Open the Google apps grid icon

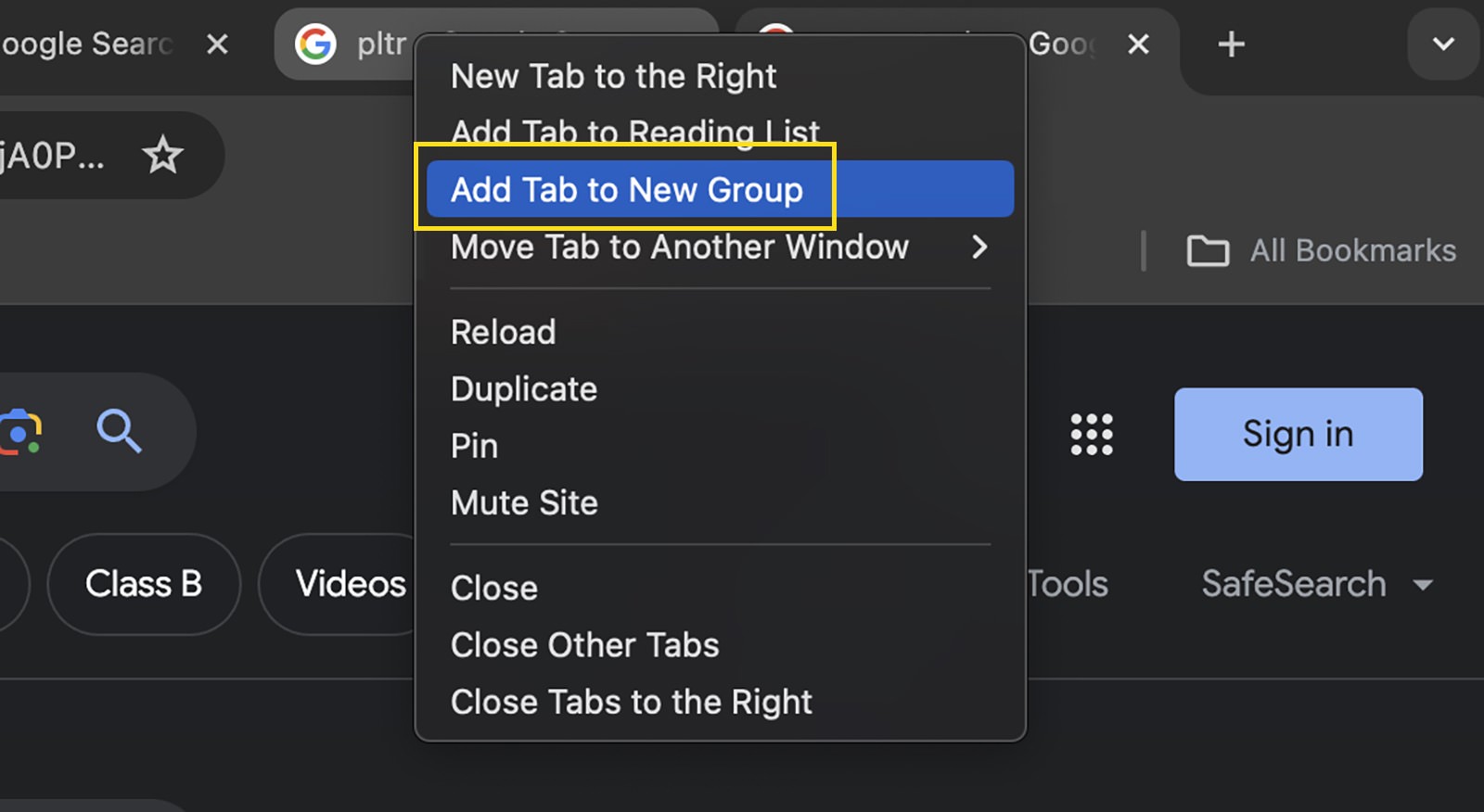tap(1092, 434)
